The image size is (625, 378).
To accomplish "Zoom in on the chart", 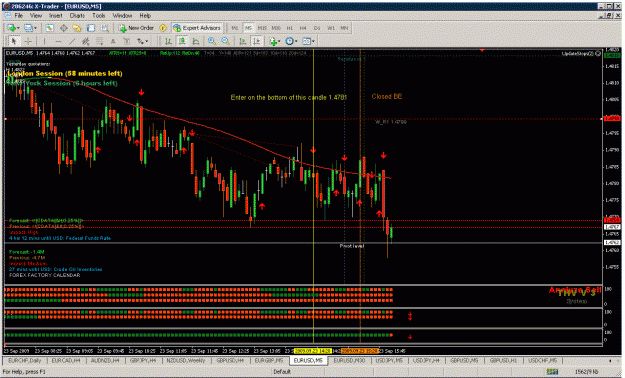I will [x=212, y=41].
